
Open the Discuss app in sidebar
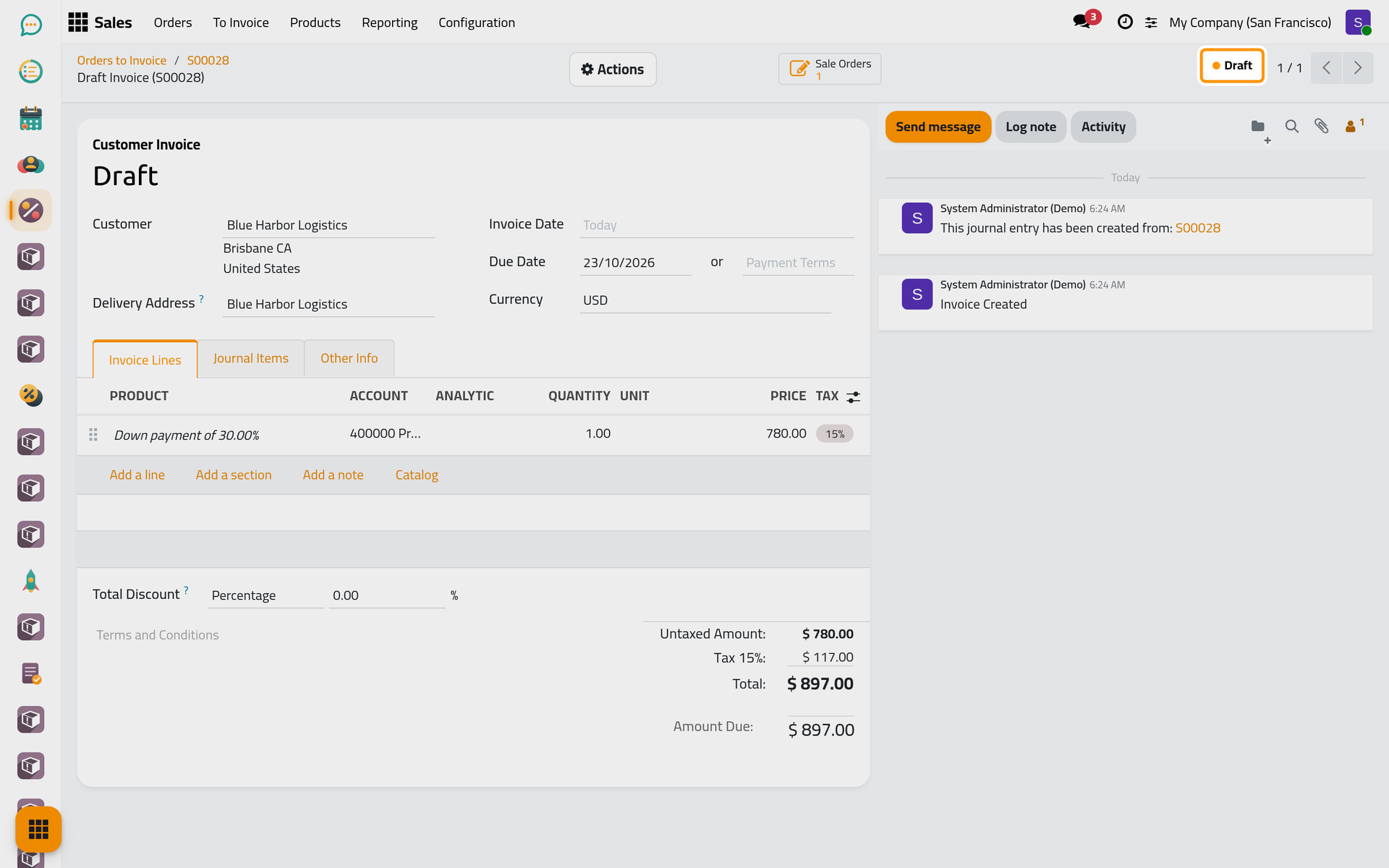tap(30, 25)
